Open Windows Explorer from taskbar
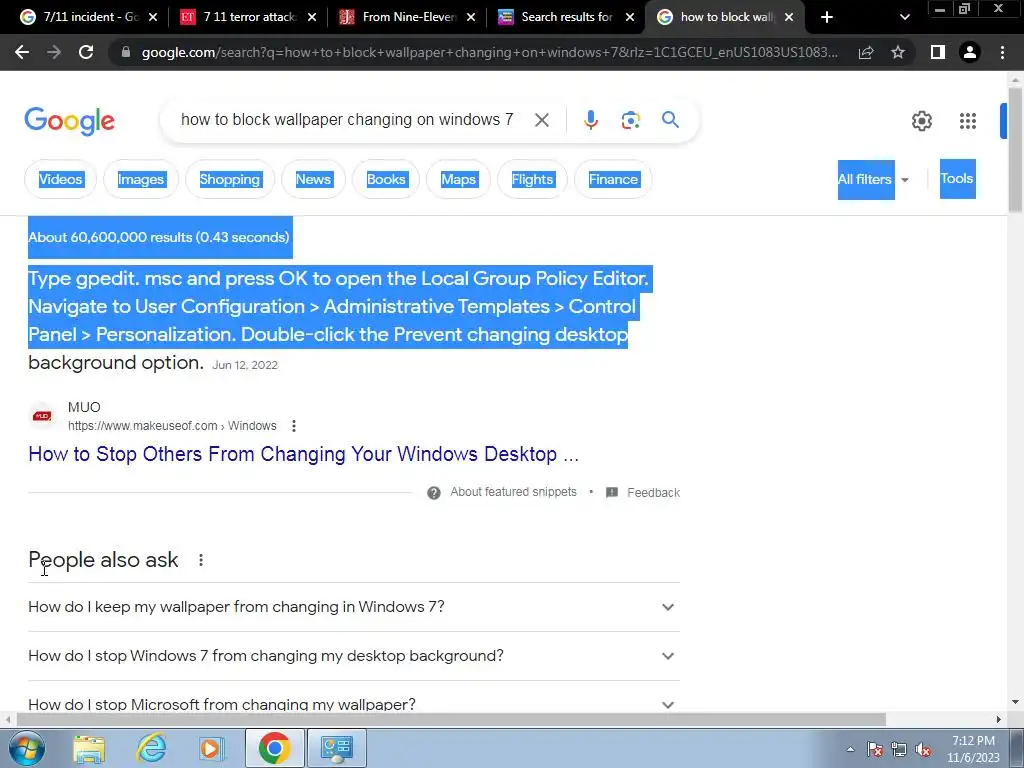 point(89,748)
